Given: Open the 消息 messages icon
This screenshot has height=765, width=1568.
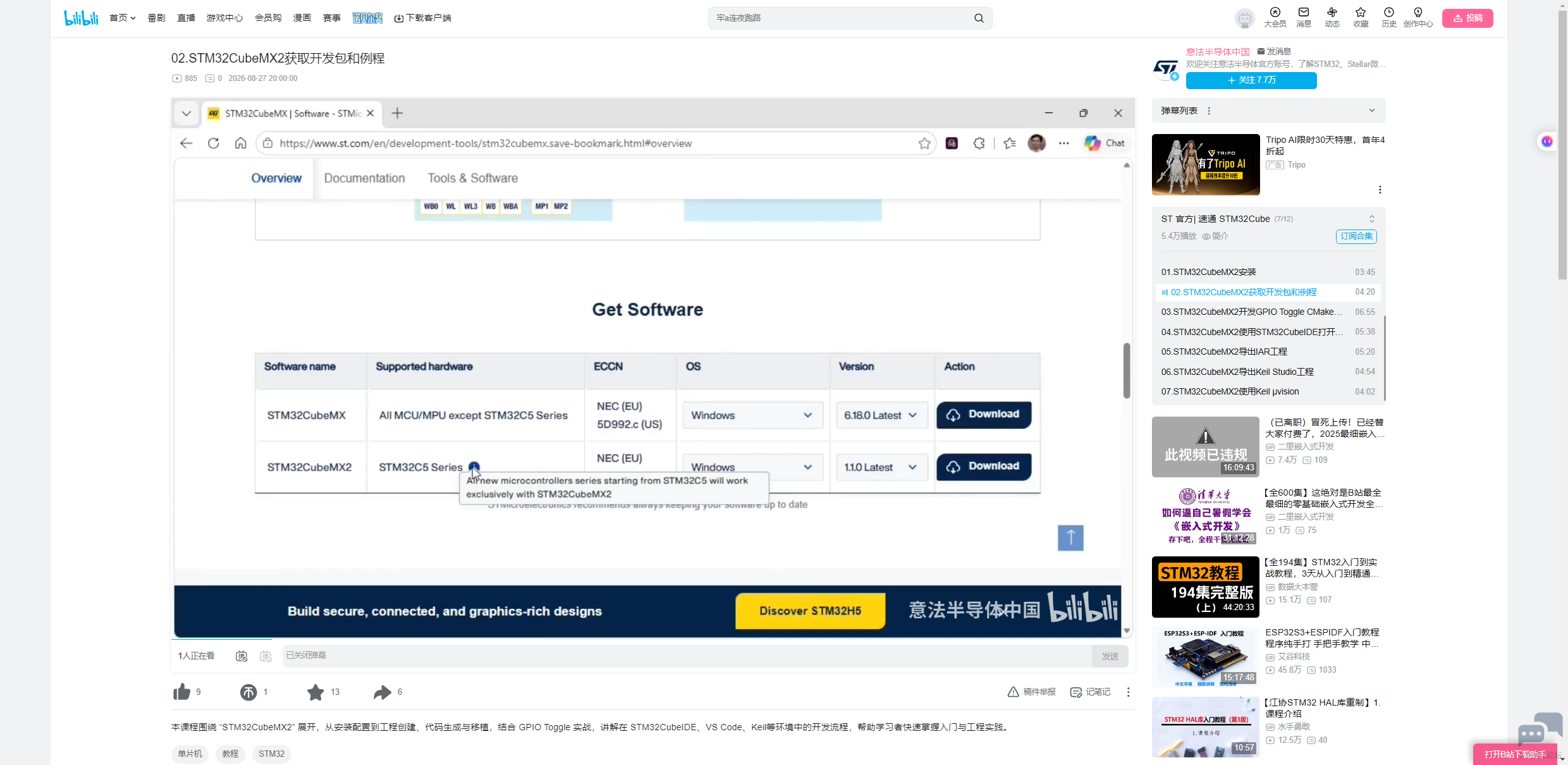Looking at the screenshot, I should click(1304, 17).
